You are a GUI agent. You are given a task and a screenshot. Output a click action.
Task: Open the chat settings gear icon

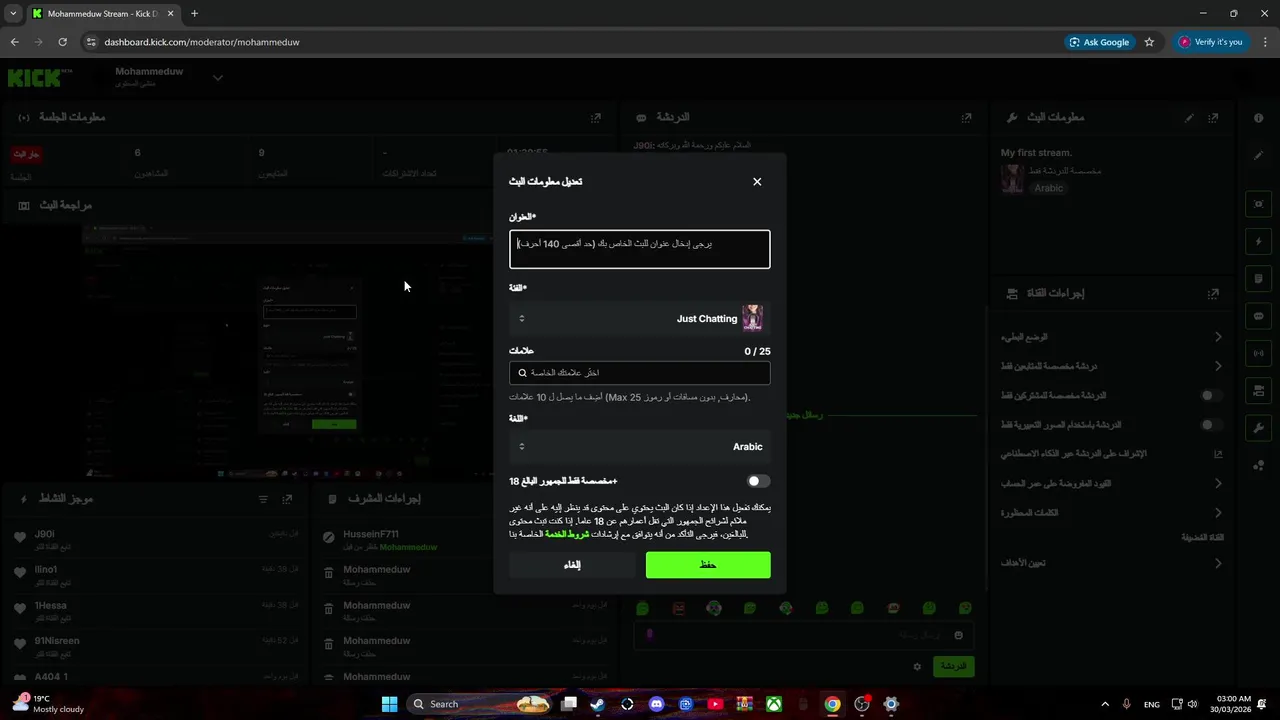[x=917, y=667]
